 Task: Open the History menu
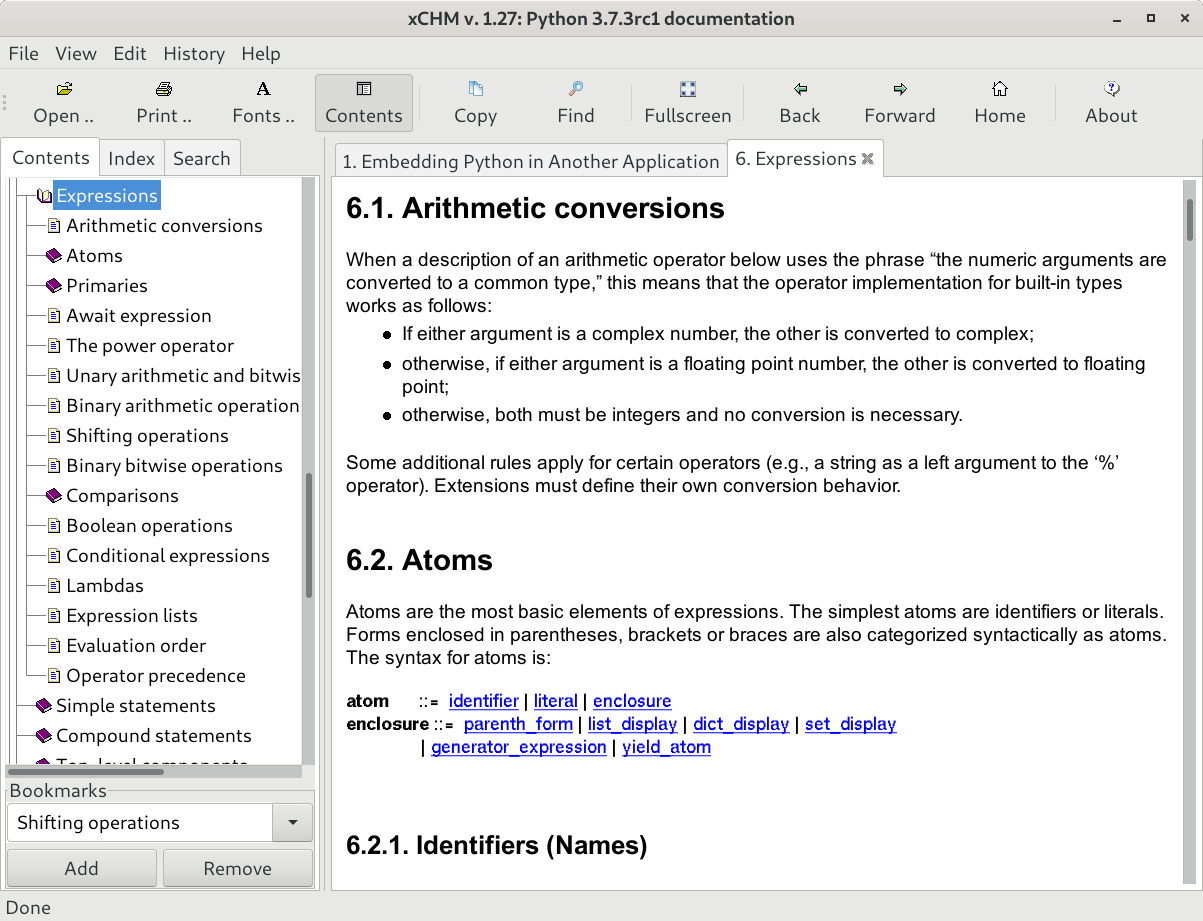pyautogui.click(x=194, y=54)
